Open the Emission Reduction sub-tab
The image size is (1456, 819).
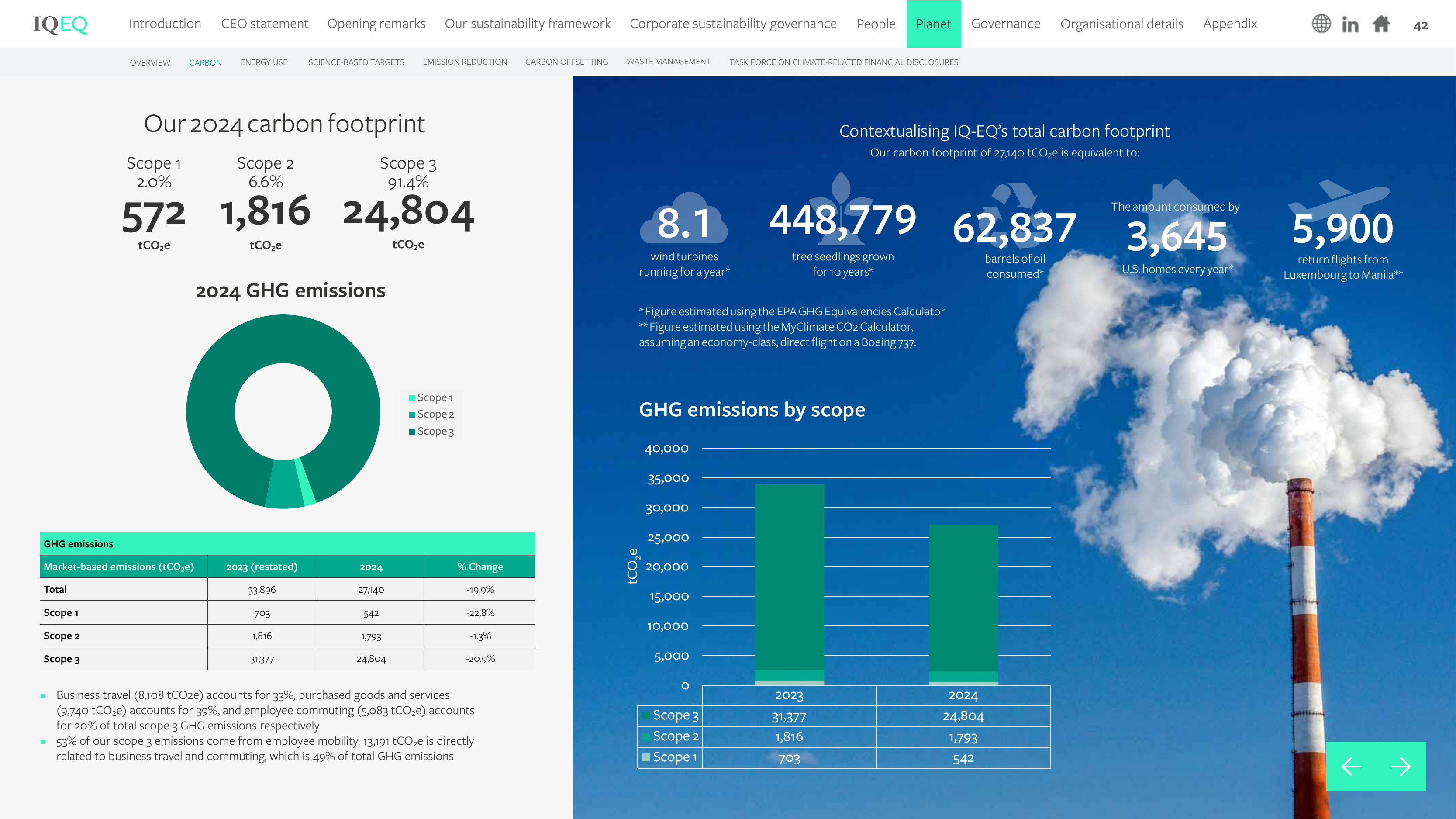[465, 62]
